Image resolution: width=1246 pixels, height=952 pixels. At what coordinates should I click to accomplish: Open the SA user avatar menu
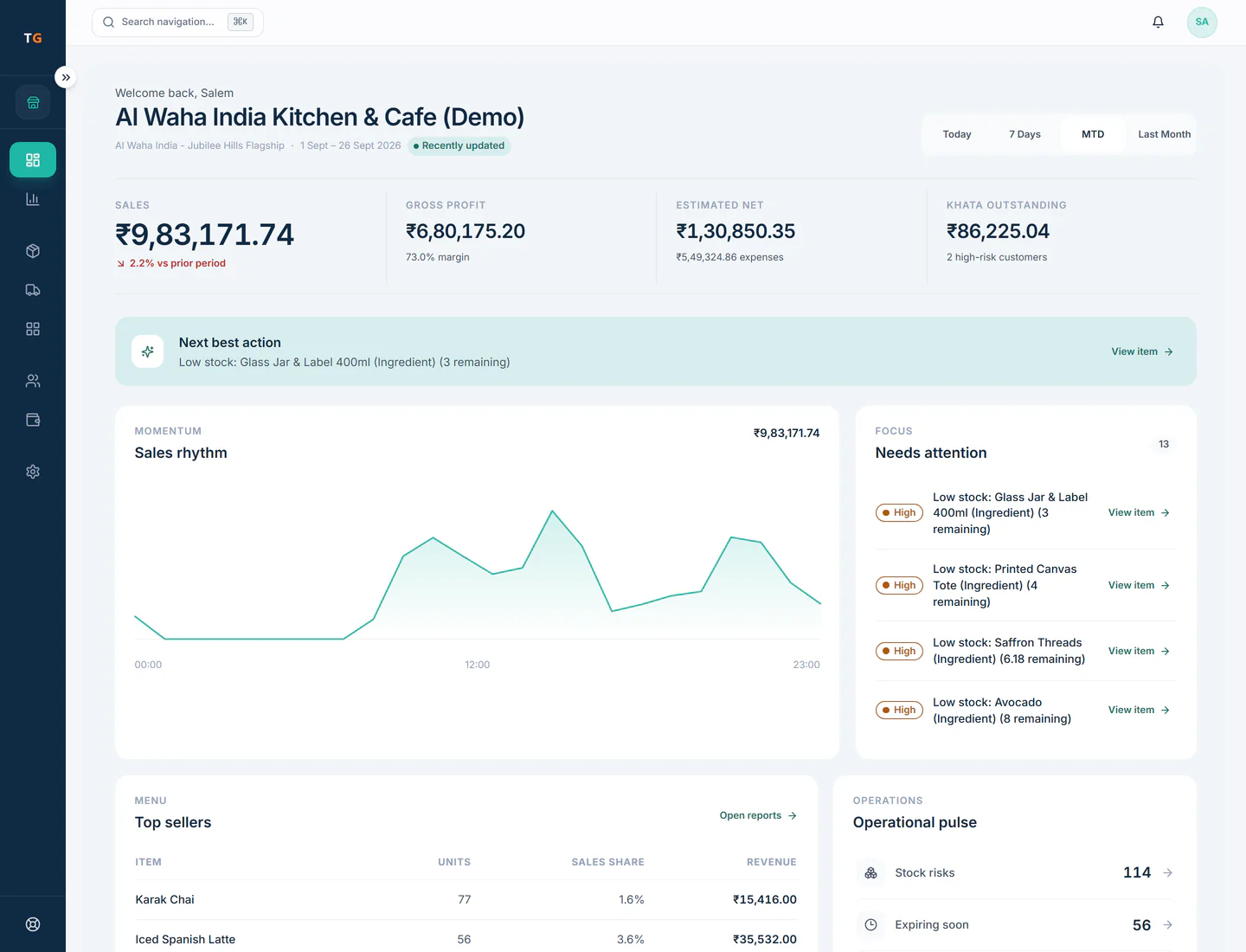(1202, 22)
